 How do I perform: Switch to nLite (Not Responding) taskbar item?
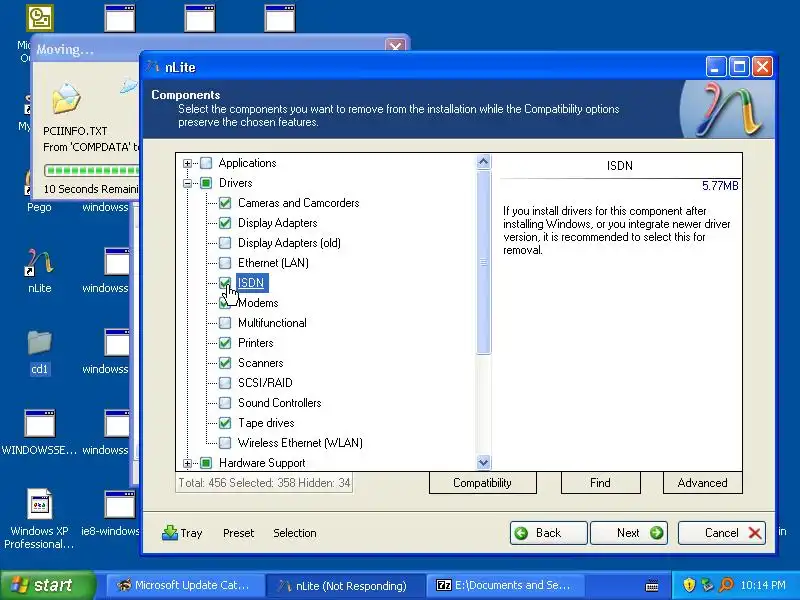(345, 585)
